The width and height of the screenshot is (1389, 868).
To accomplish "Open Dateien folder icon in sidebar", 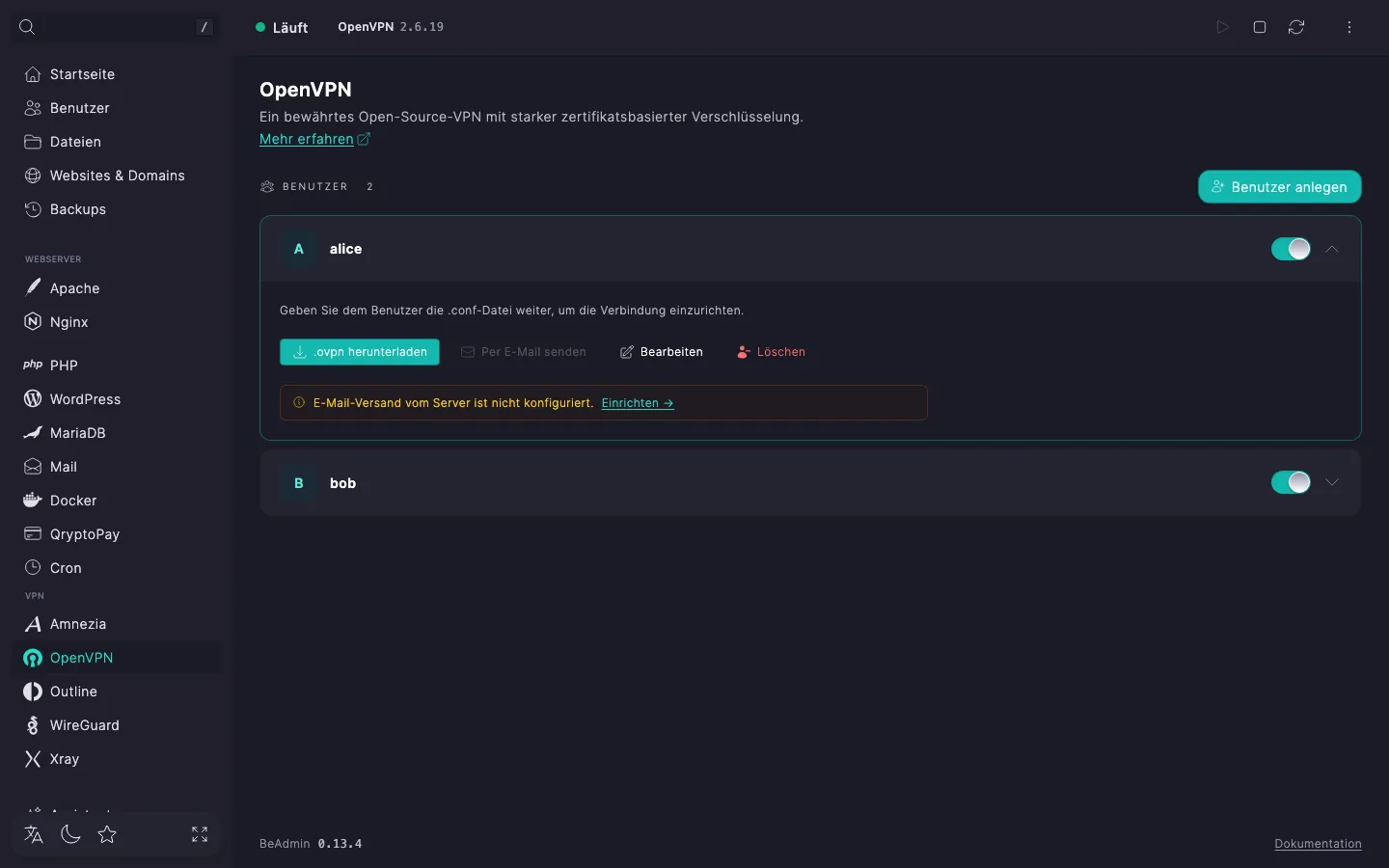I will tap(33, 142).
